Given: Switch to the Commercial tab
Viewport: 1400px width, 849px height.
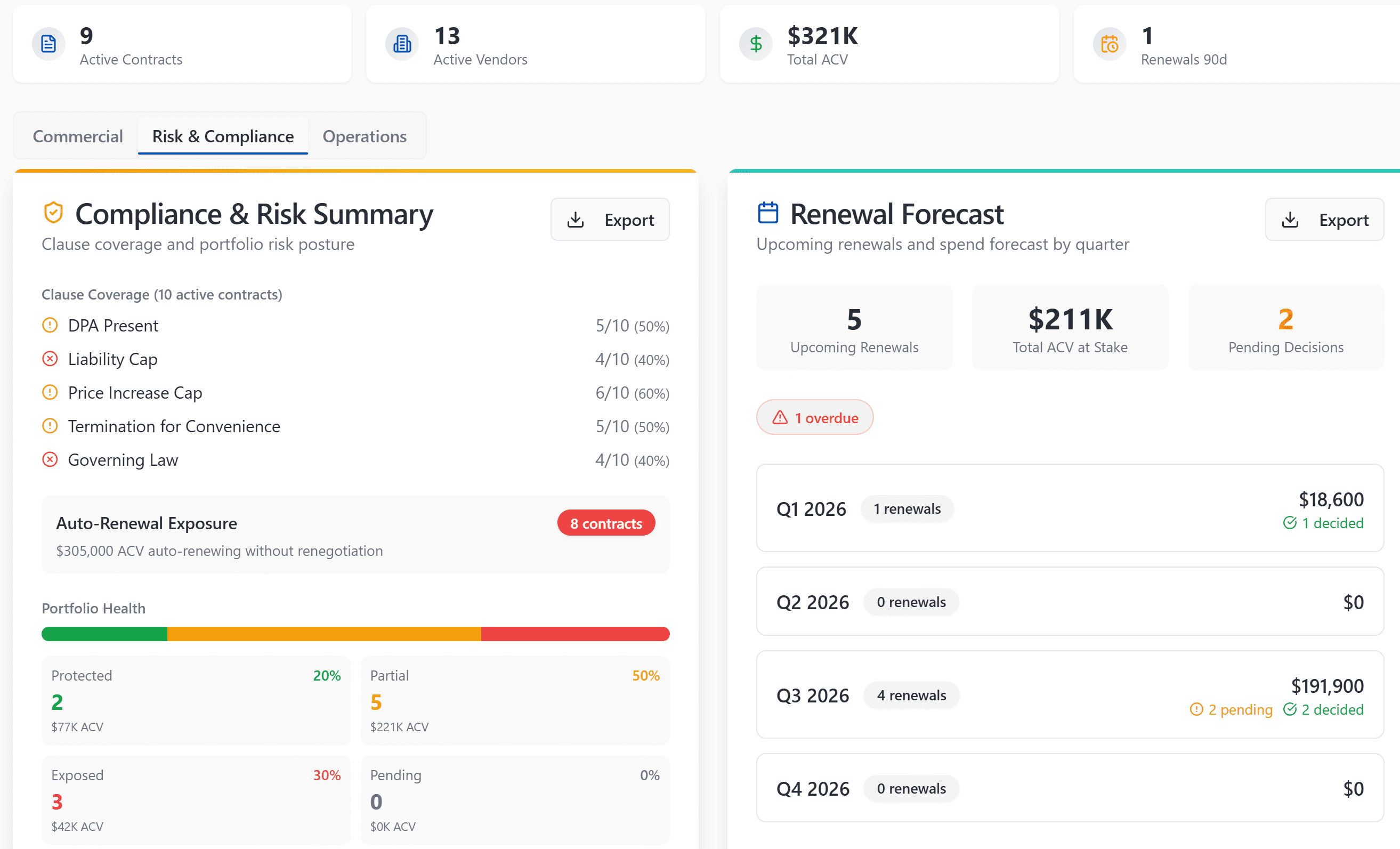Looking at the screenshot, I should pyautogui.click(x=78, y=136).
